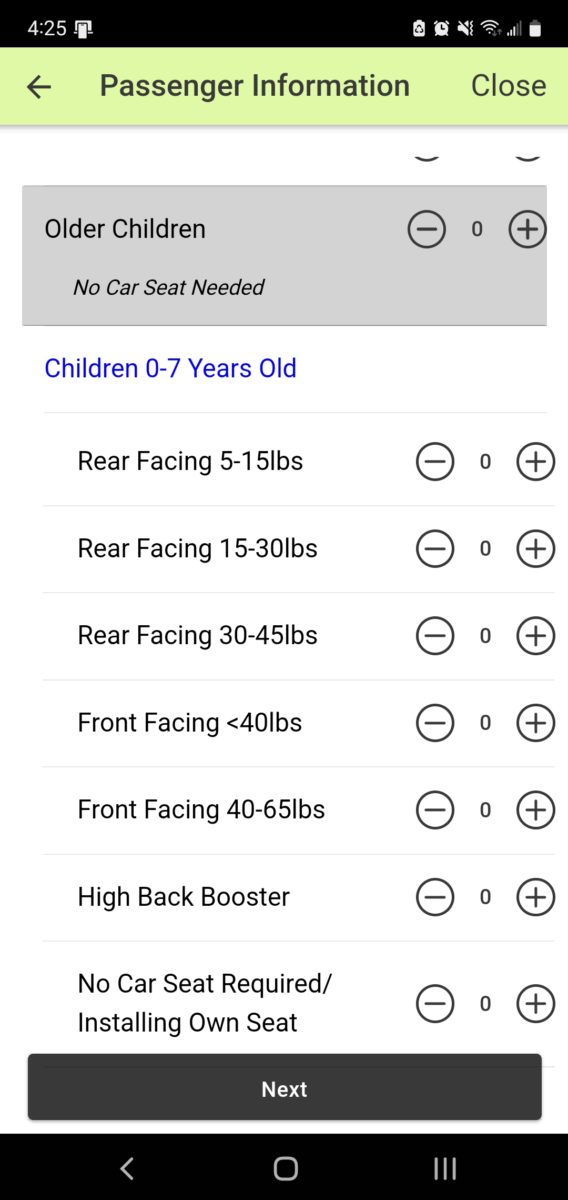Increase No Car Seat Required count

coord(535,1004)
